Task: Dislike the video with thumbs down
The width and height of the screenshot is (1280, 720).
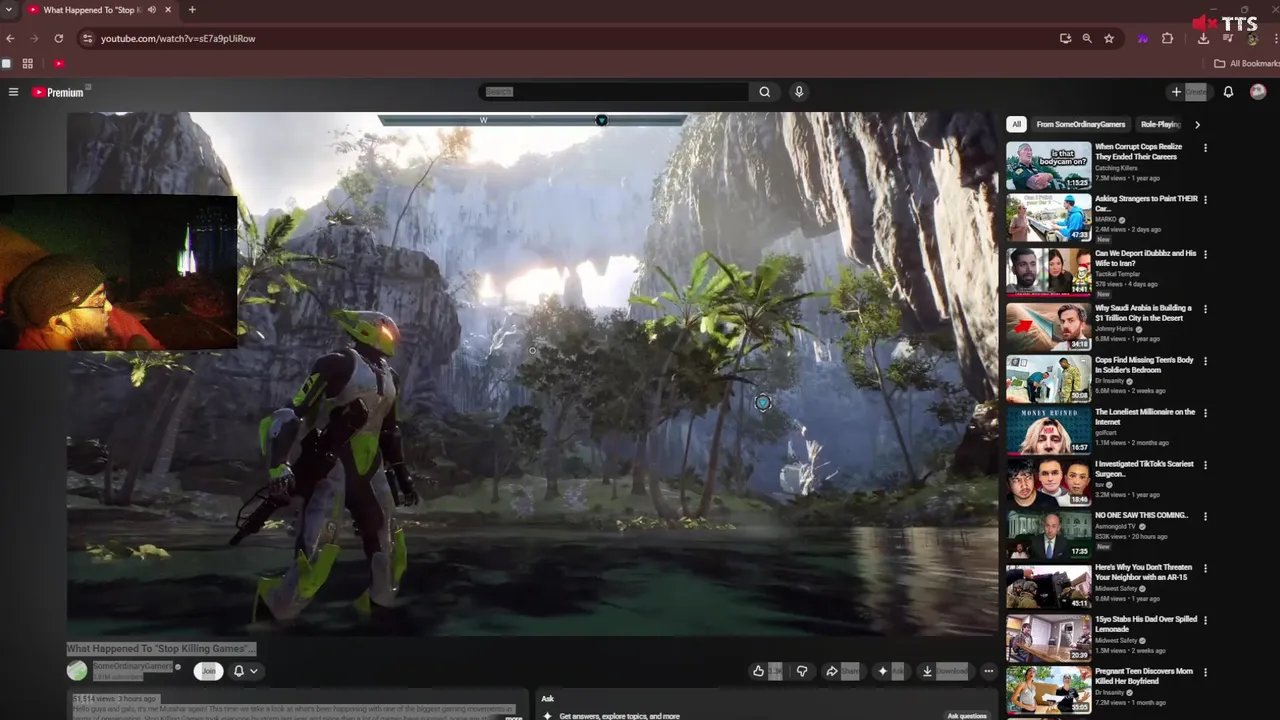Action: 801,671
